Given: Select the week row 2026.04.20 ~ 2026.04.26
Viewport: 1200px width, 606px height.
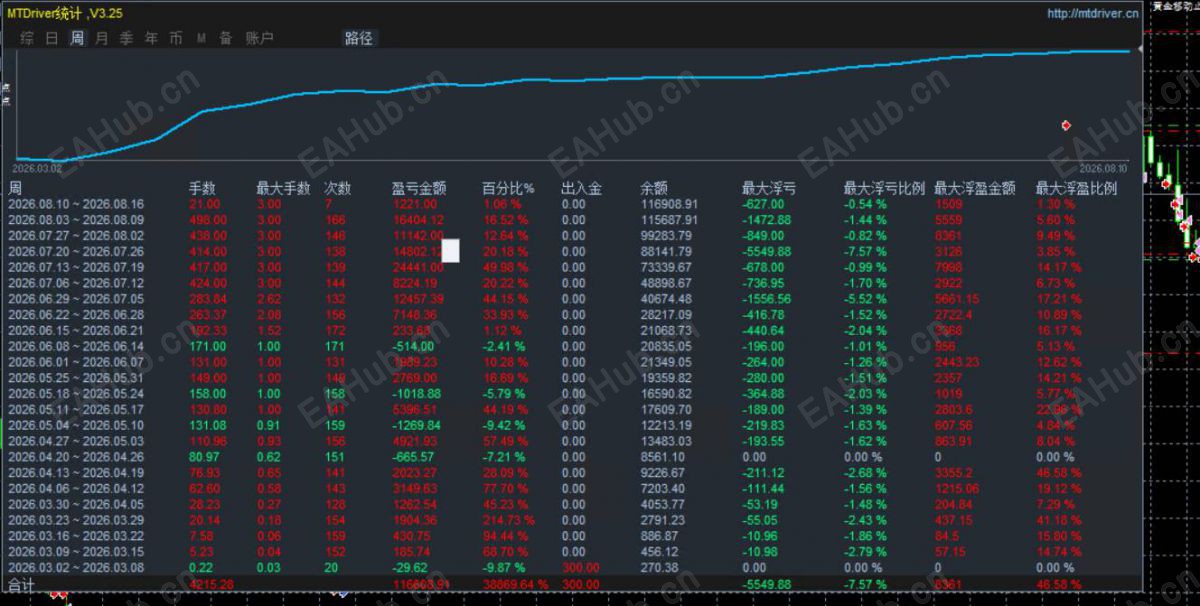Looking at the screenshot, I should click(x=572, y=457).
